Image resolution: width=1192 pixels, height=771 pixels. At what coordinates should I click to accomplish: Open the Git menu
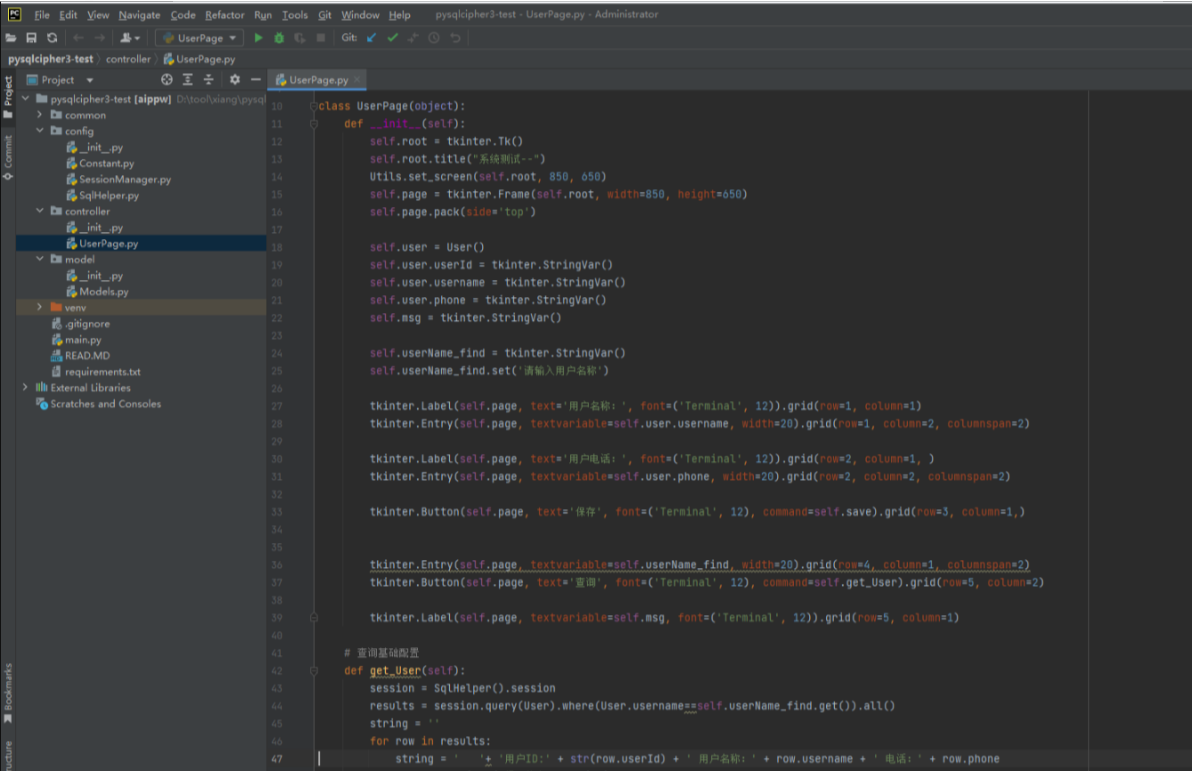click(x=325, y=14)
